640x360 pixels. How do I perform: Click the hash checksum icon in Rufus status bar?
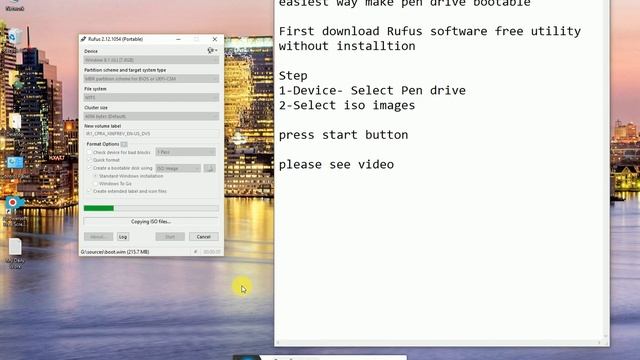pyautogui.click(x=196, y=252)
